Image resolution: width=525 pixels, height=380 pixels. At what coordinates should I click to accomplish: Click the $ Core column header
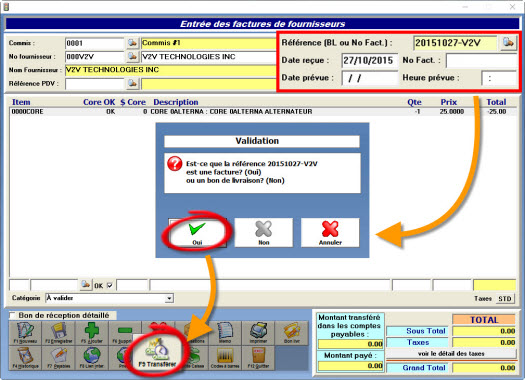click(x=133, y=102)
